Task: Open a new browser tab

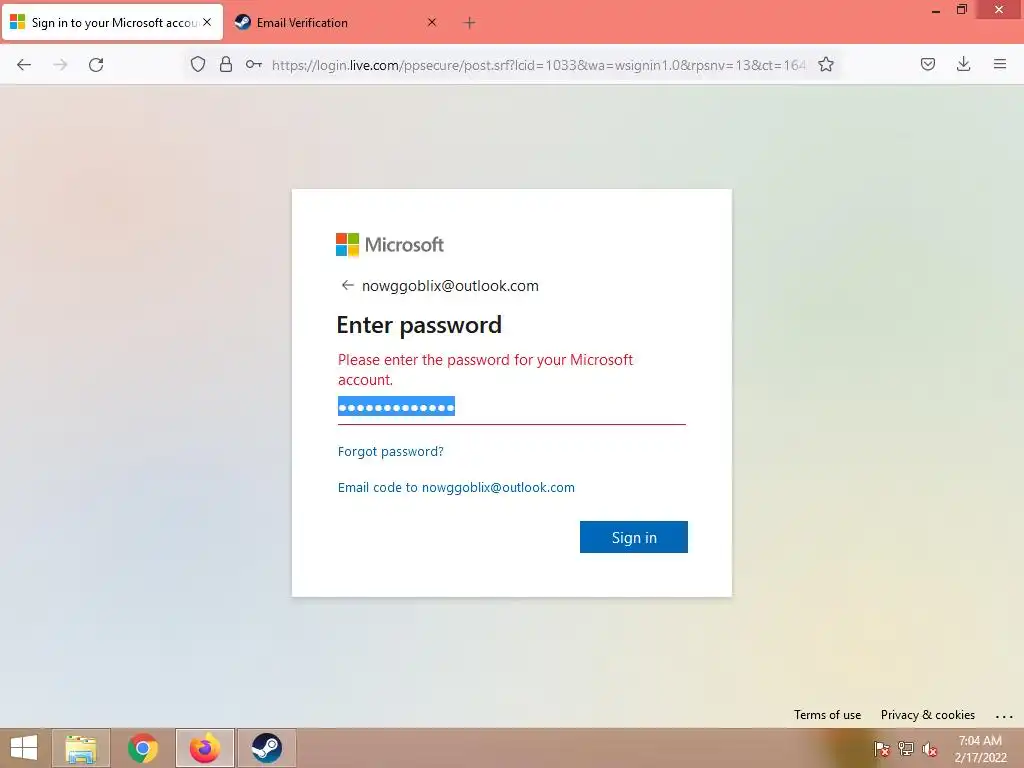Action: (469, 23)
